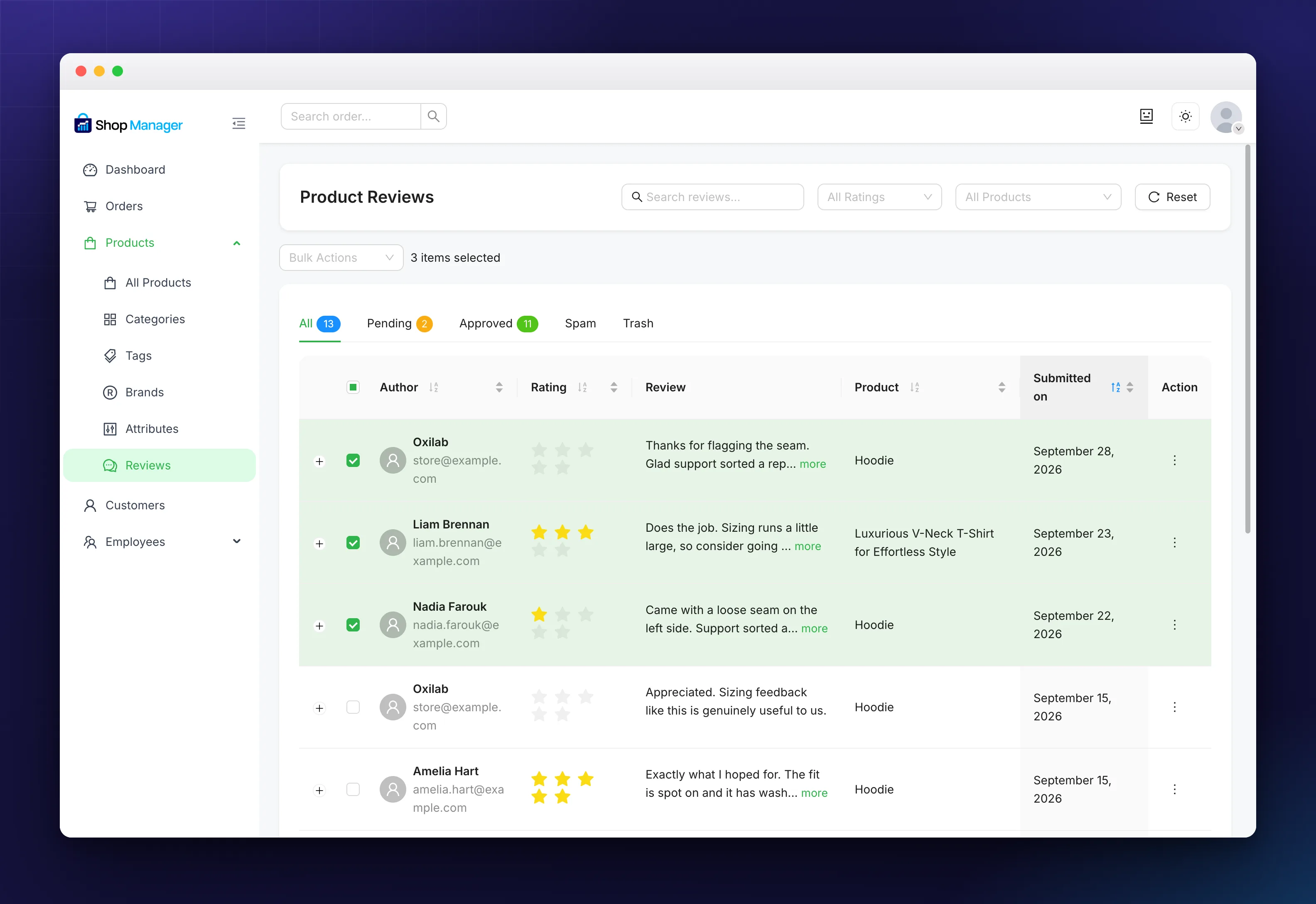
Task: Open three-dot actions for Nadia Farouk review
Action: (1174, 625)
